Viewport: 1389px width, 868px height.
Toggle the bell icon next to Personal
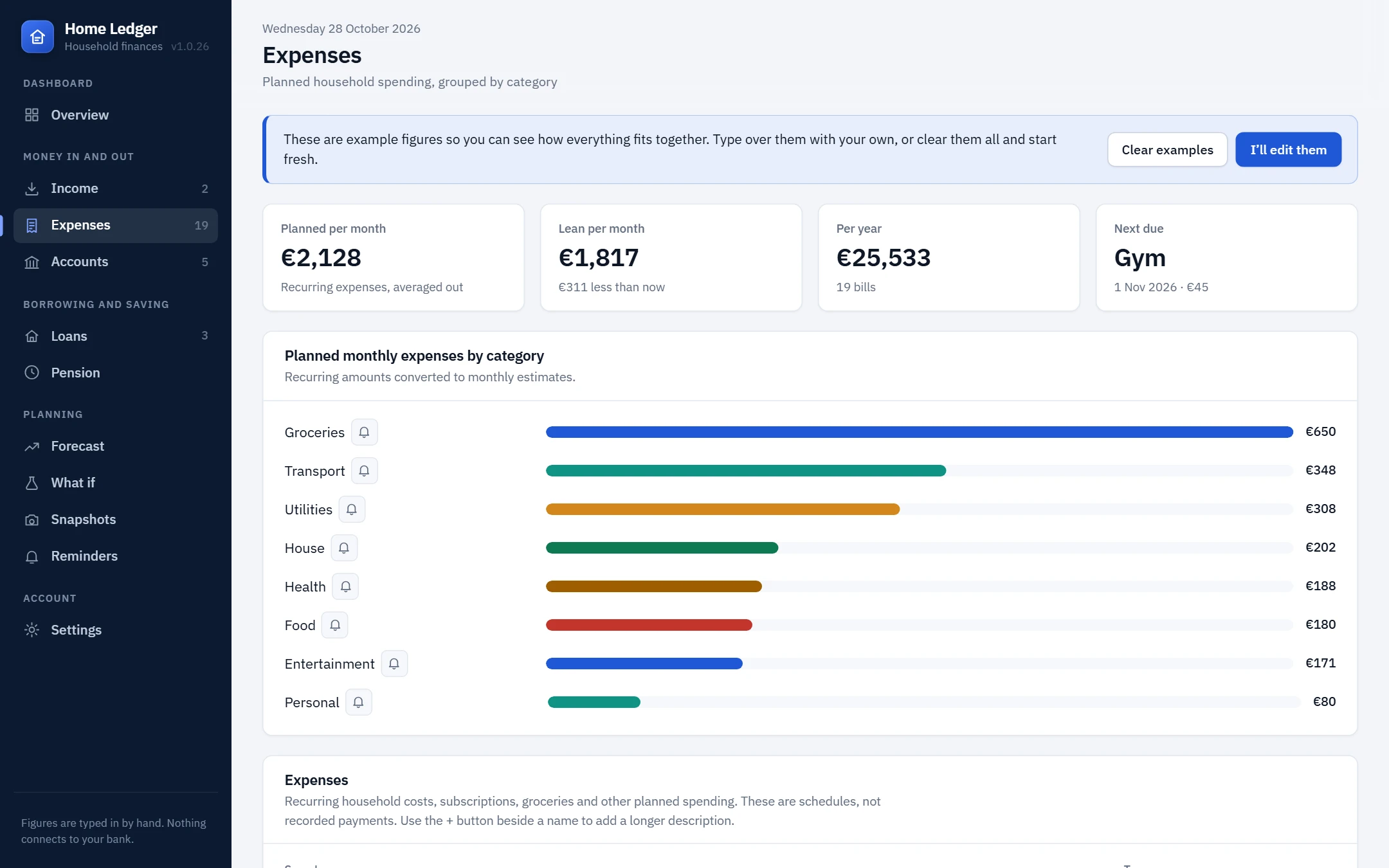point(359,702)
